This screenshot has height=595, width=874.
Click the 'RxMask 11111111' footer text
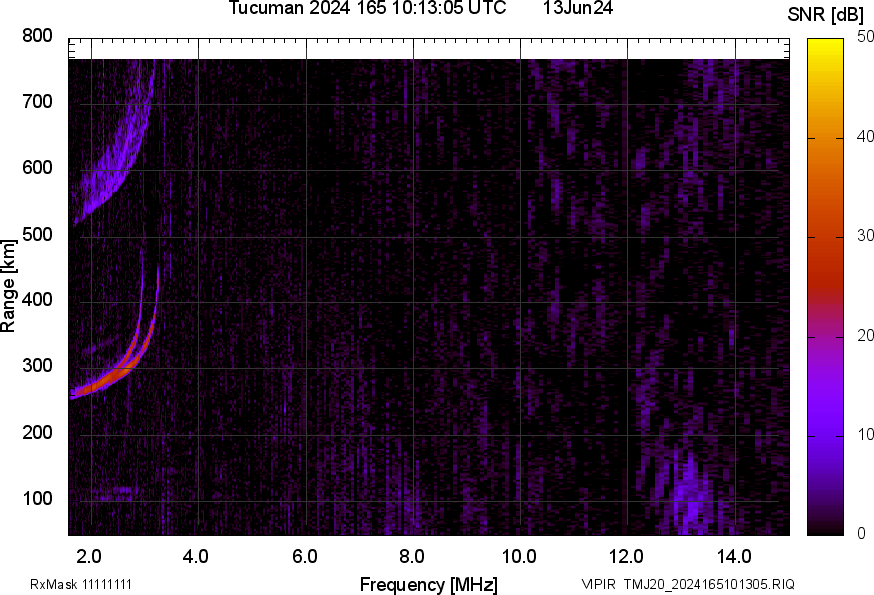pyautogui.click(x=81, y=584)
